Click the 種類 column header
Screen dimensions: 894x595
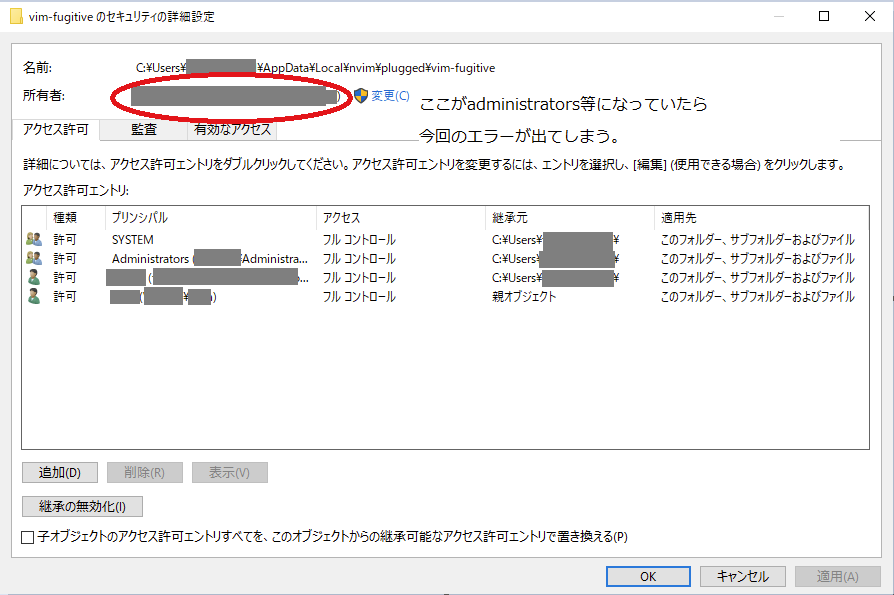pos(76,218)
